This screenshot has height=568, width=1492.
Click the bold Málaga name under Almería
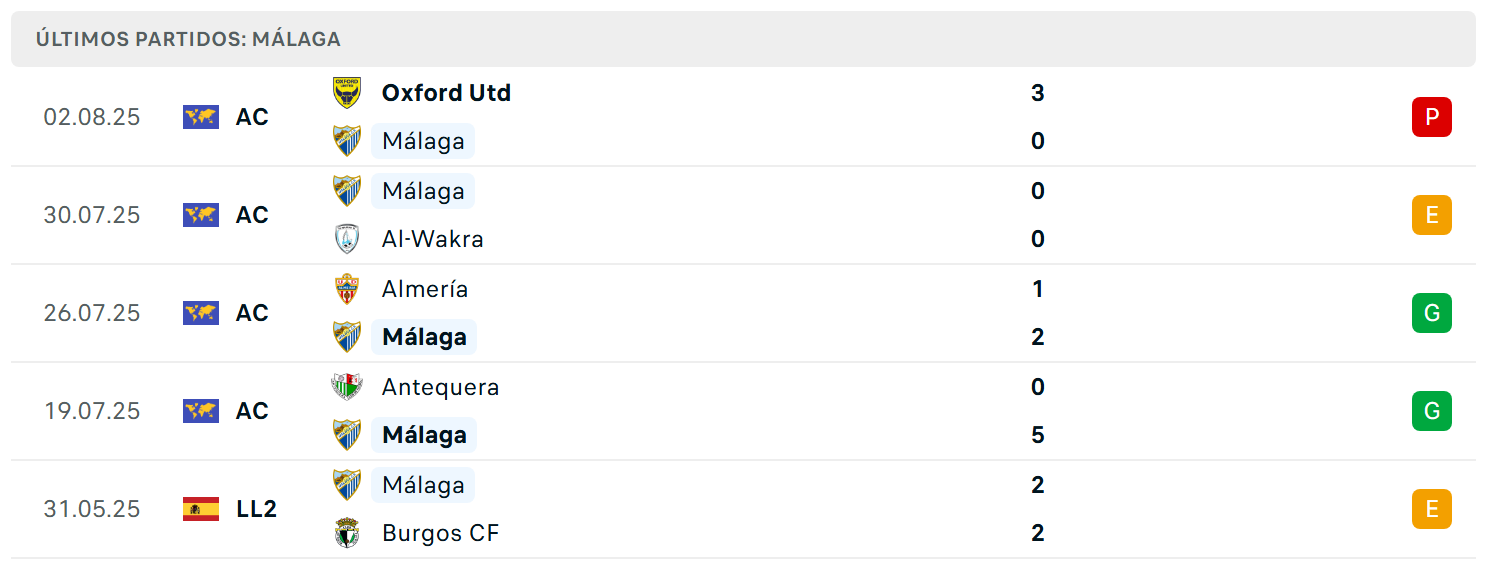coord(424,337)
